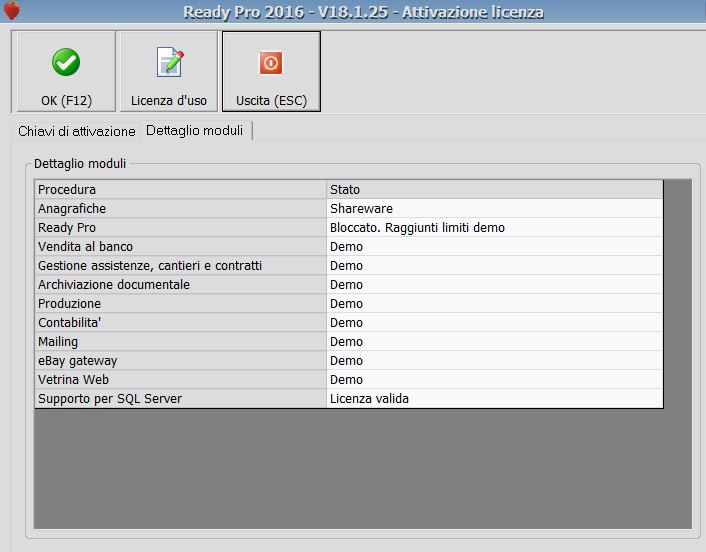The image size is (706, 552).
Task: Click the Shareware status cell
Action: tap(495, 208)
